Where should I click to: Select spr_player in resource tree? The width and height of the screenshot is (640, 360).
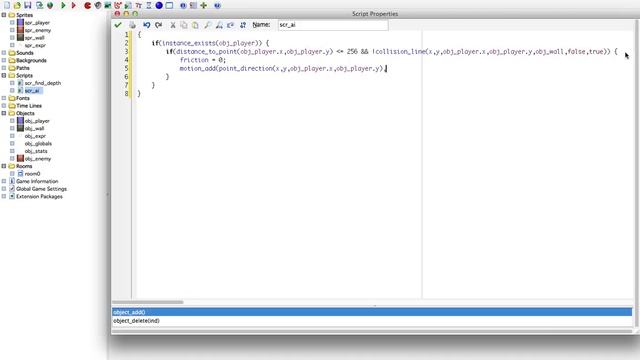(37, 22)
